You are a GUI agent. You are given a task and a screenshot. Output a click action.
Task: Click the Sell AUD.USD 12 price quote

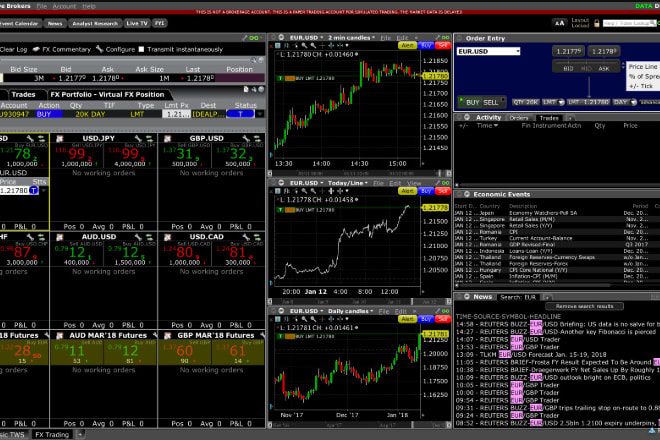pyautogui.click(x=77, y=253)
